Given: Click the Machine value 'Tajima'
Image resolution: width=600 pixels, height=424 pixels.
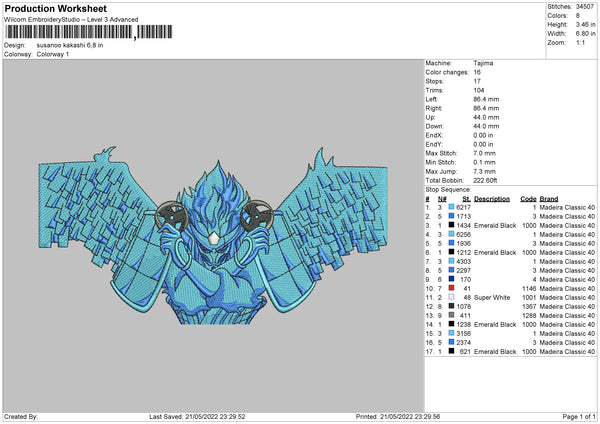Looking at the screenshot, I should tap(483, 63).
